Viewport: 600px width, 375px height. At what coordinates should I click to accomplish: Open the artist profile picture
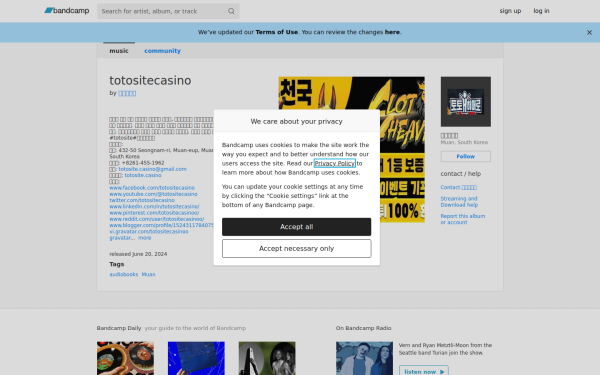coord(466,102)
